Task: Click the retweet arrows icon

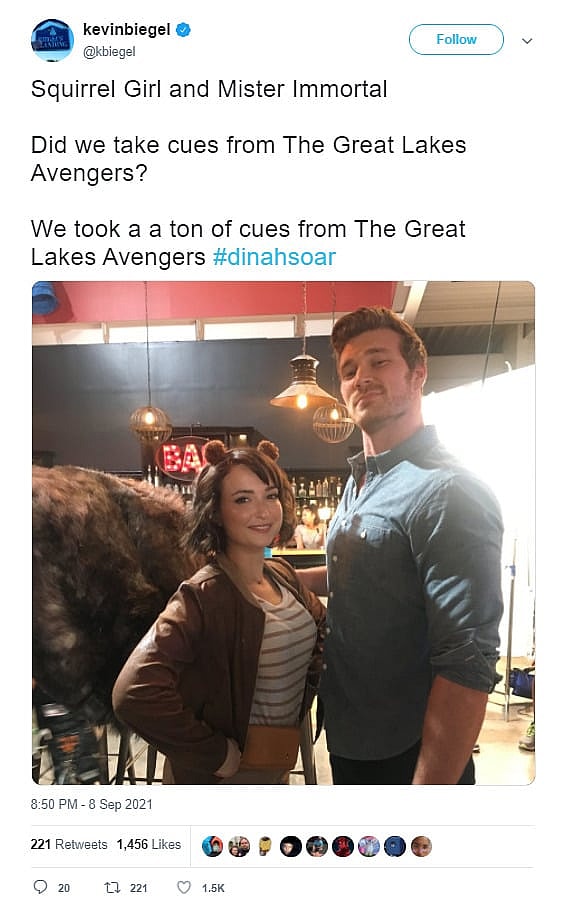Action: point(112,887)
